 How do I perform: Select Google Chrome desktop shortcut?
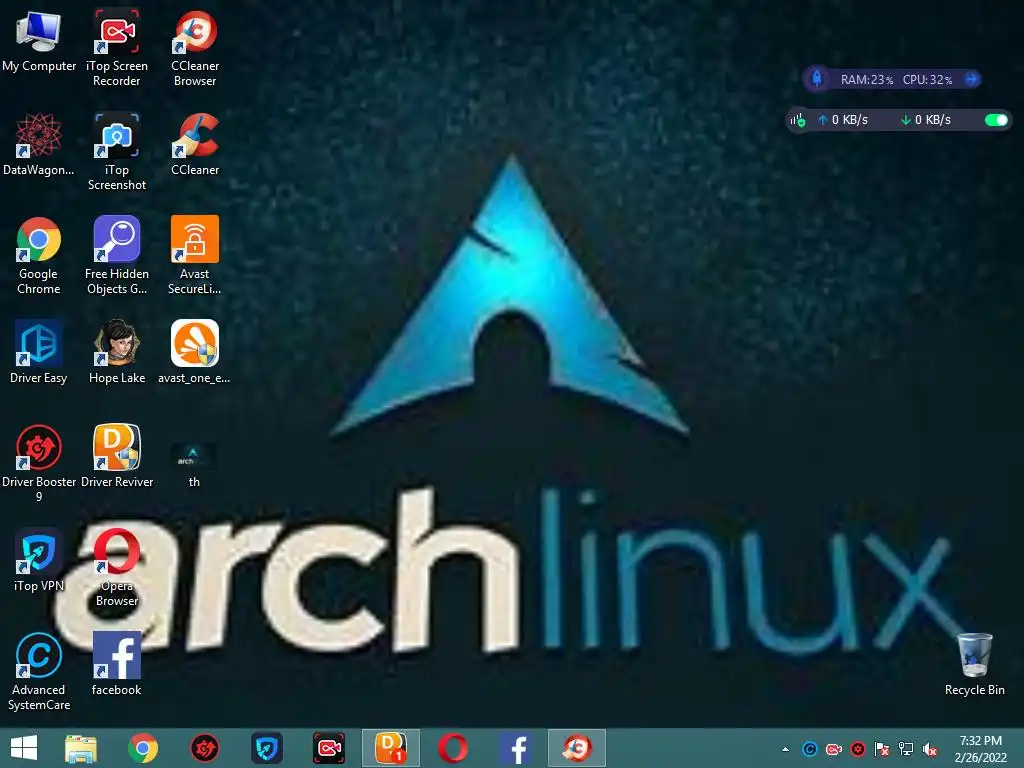coord(39,255)
